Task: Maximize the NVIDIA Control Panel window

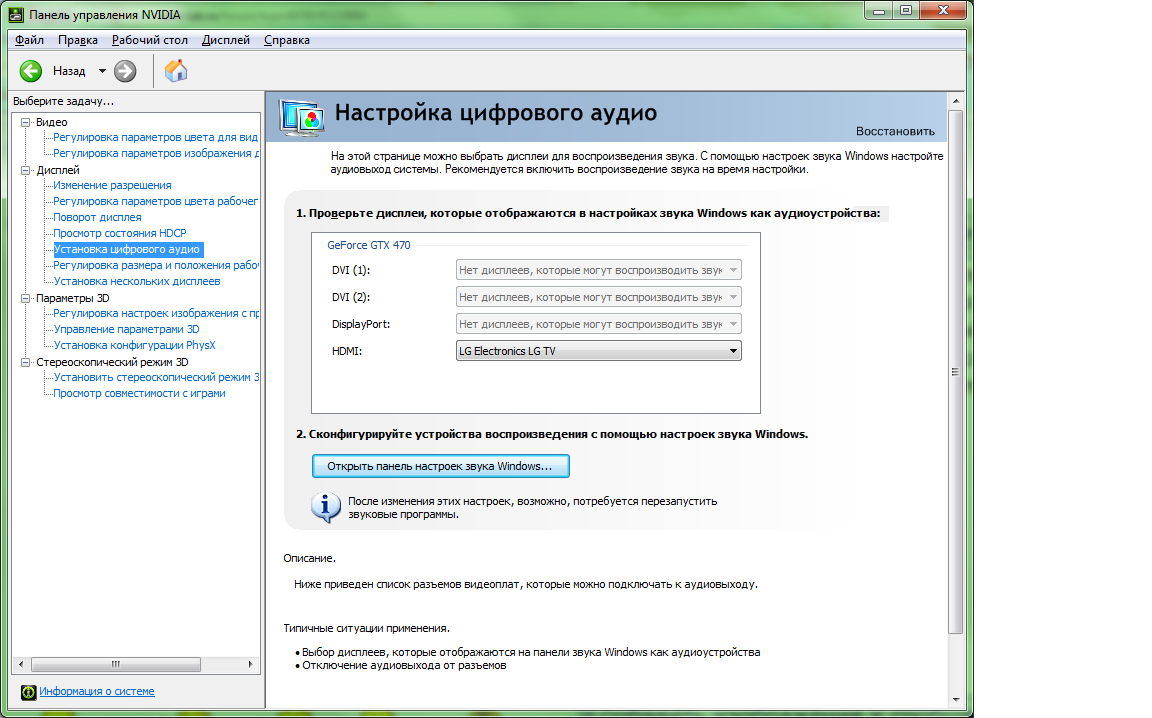Action: (x=906, y=11)
